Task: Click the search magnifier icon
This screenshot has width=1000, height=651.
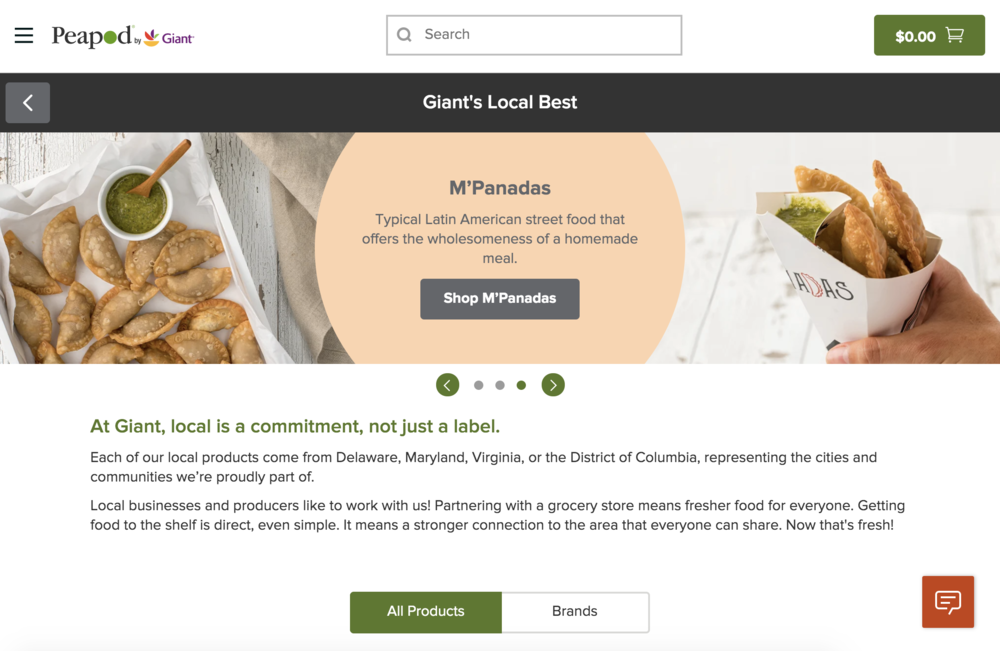Action: tap(405, 35)
